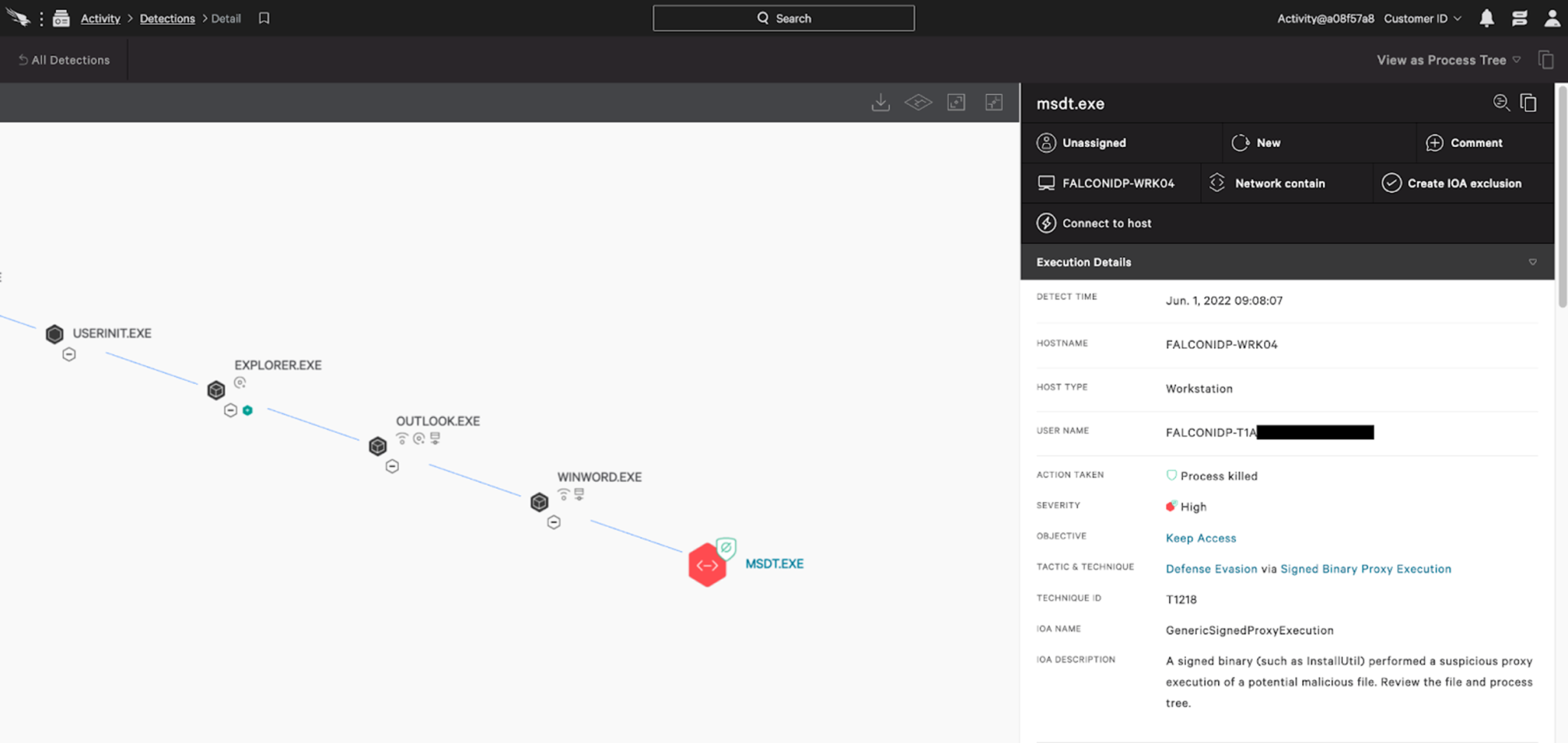The image size is (1568, 743).
Task: Open the View as Process Tree dropdown
Action: coord(1447,60)
